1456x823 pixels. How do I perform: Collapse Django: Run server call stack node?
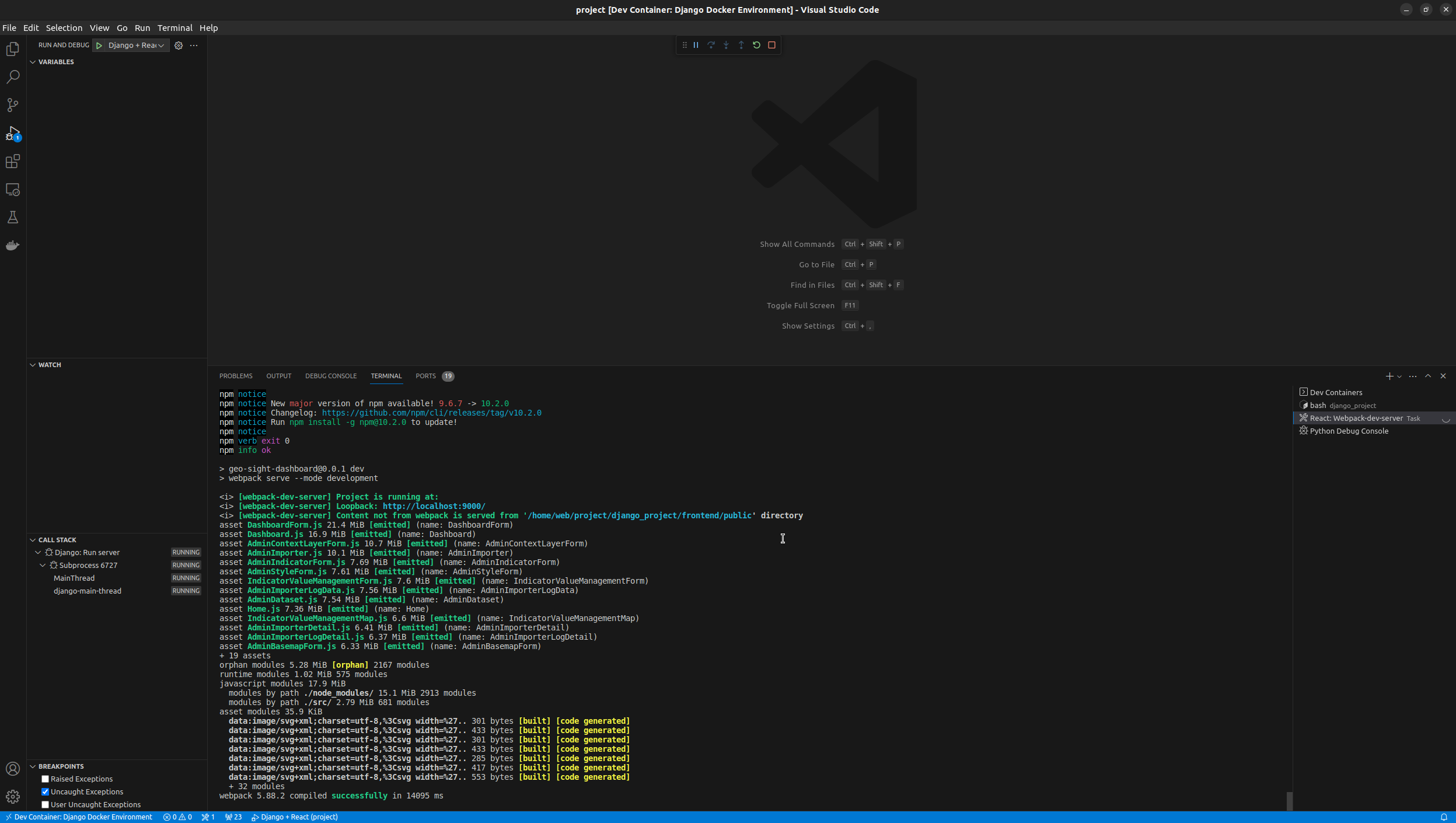38,553
